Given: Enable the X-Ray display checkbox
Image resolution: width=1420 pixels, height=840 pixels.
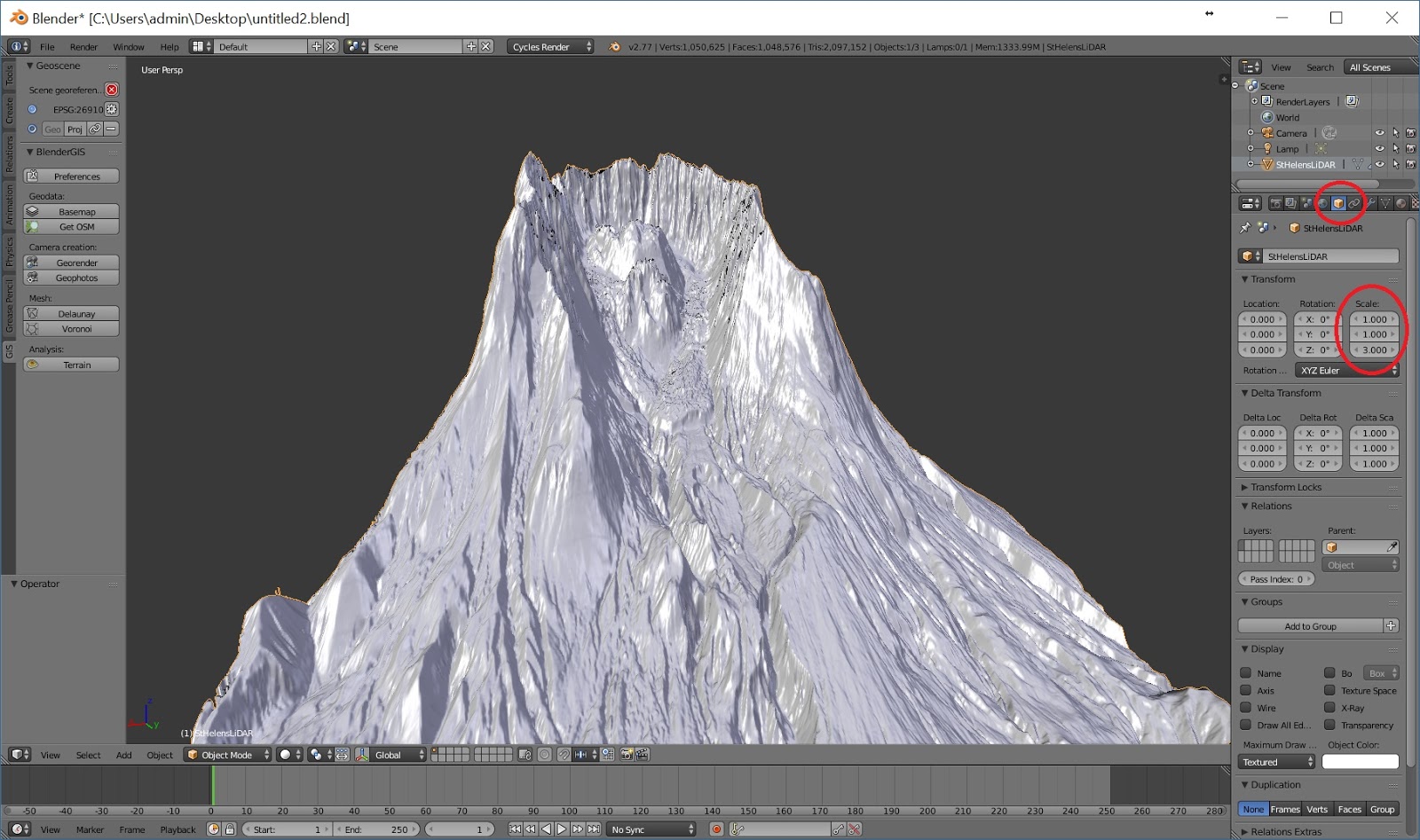Looking at the screenshot, I should 1329,708.
